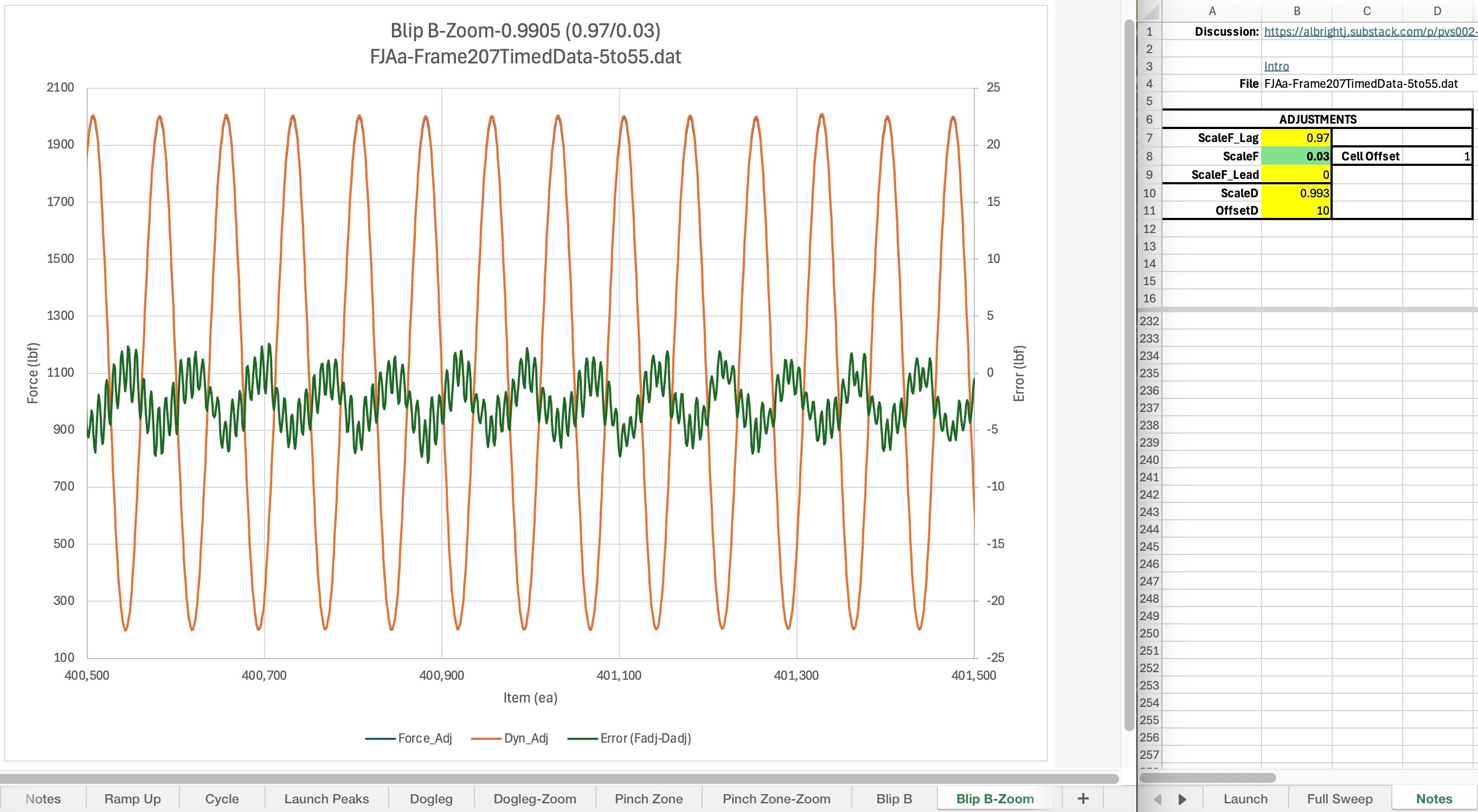Click the next sheet arrow in right pane
Screen dimensions: 1478x812
[x=1183, y=799]
